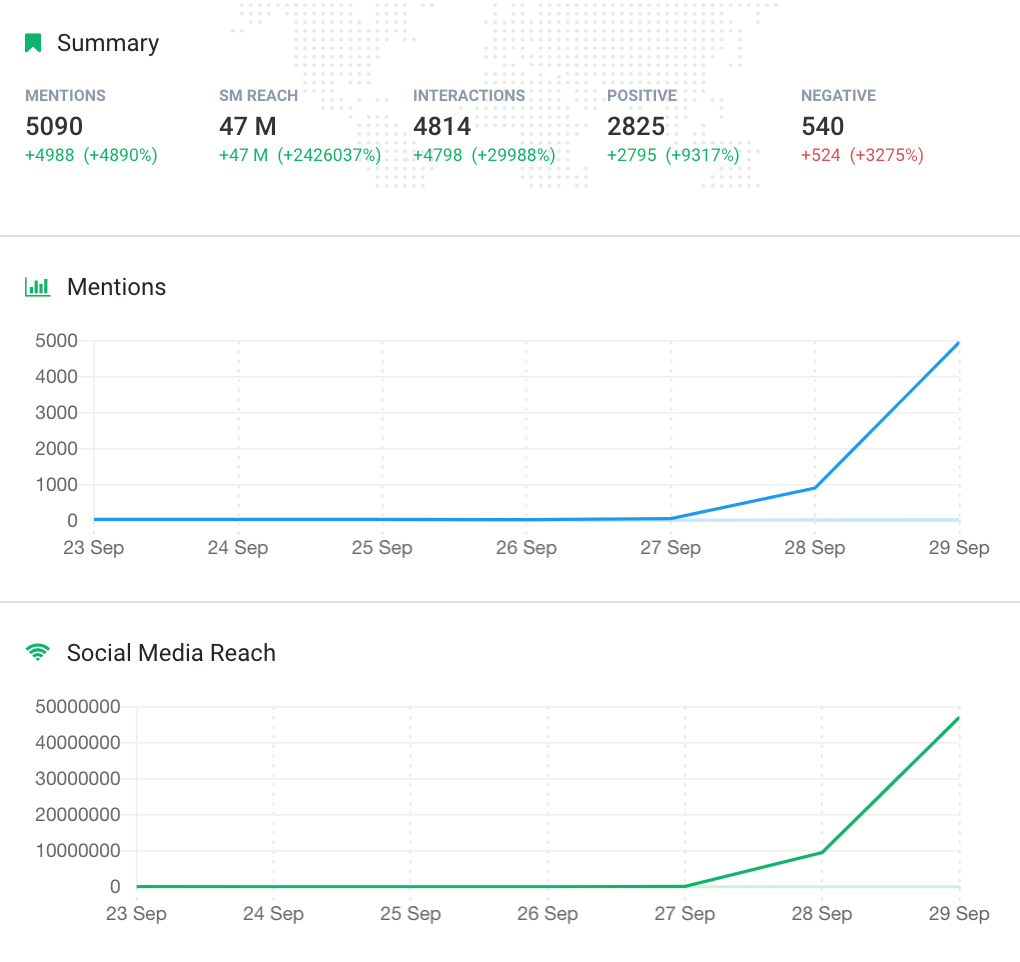Click the 10000000 label on Reach axis

pos(78,851)
